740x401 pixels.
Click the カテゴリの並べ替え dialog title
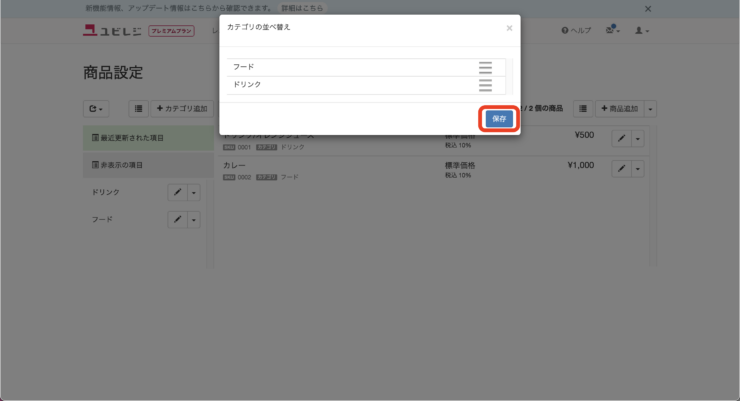click(259, 27)
